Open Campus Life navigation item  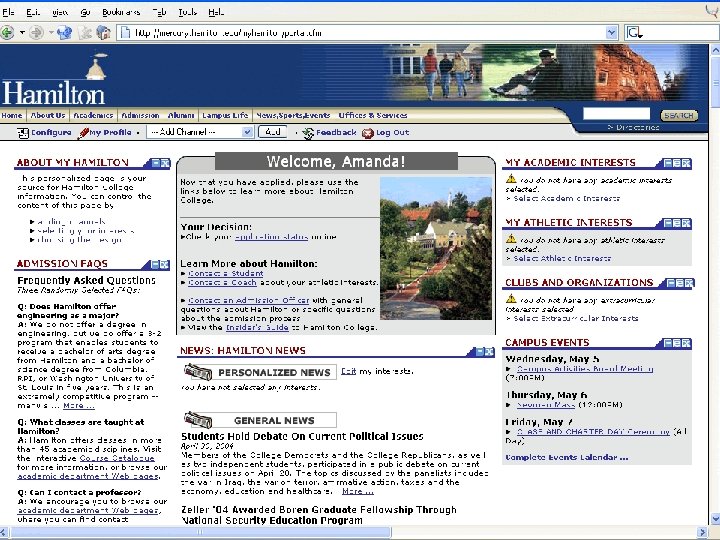225,115
